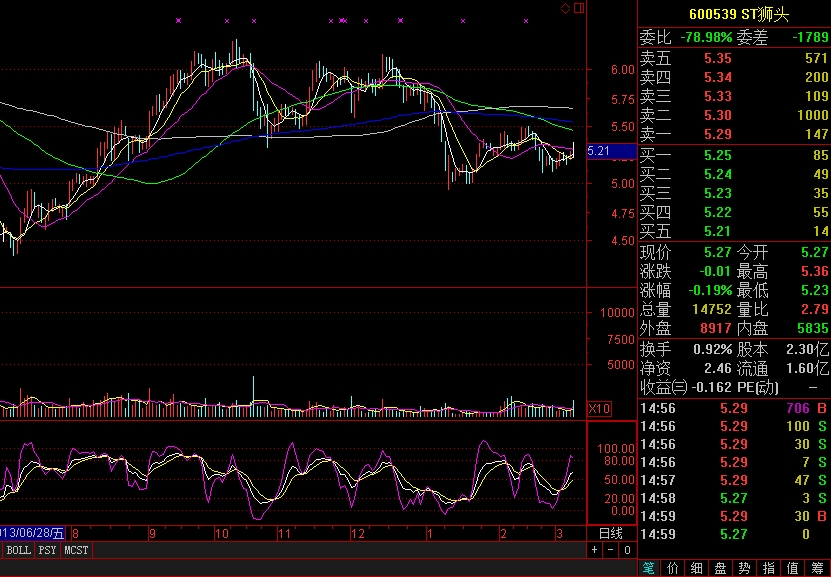Click the 5.00 price axis label
This screenshot has width=831, height=577.
point(623,184)
